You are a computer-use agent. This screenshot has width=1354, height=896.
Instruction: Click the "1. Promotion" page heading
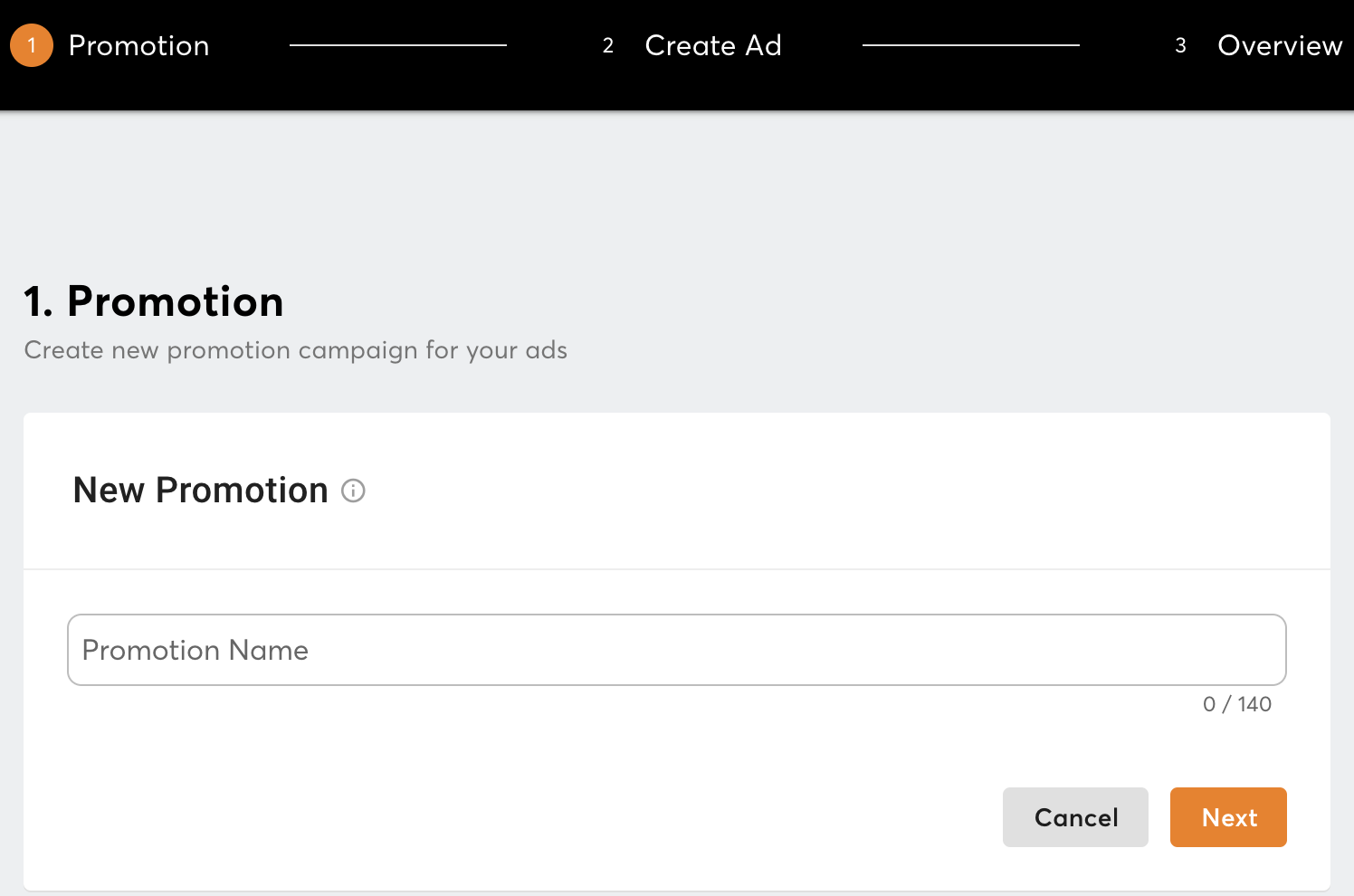[x=154, y=301]
